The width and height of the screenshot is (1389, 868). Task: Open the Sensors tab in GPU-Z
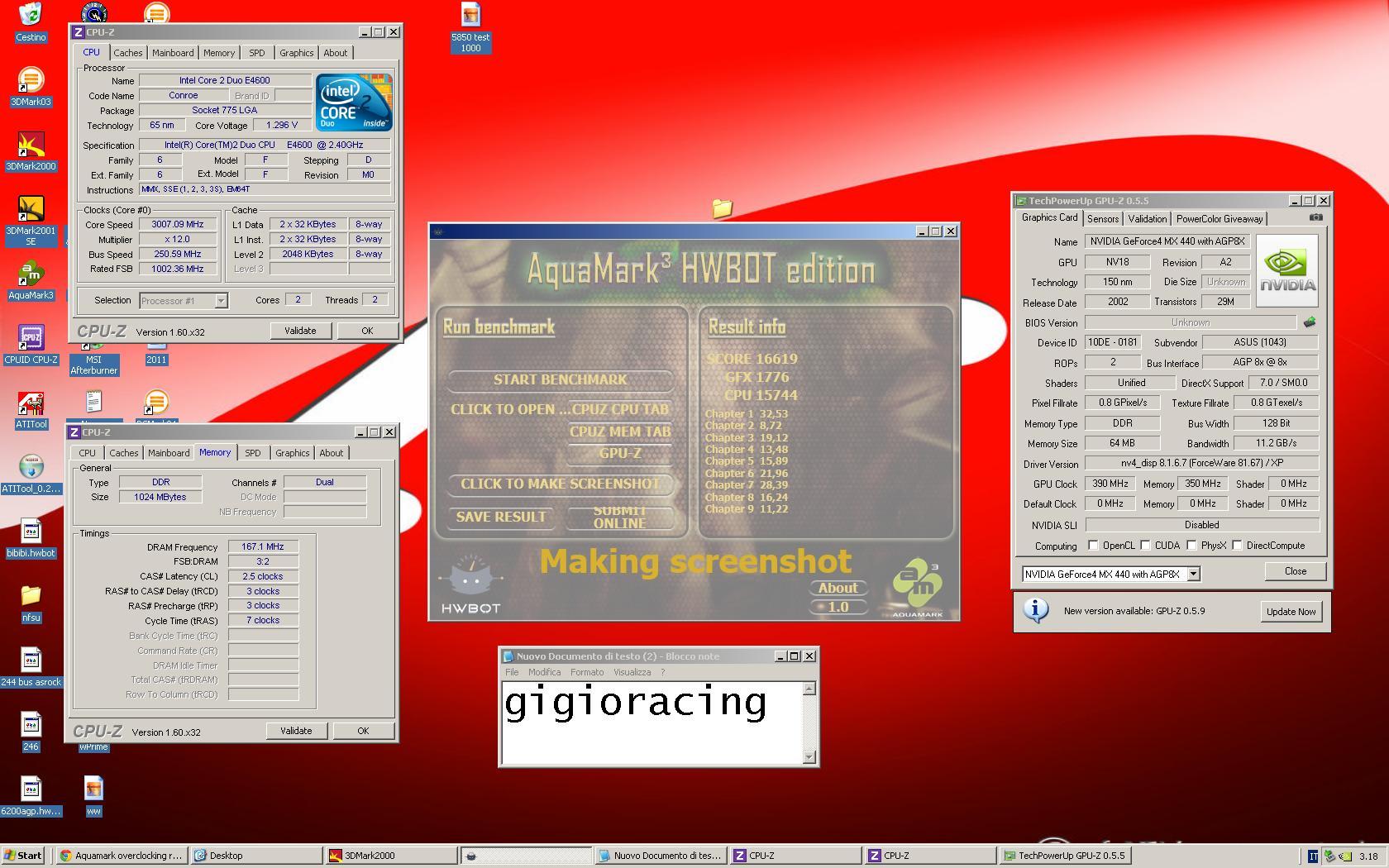tap(1103, 219)
